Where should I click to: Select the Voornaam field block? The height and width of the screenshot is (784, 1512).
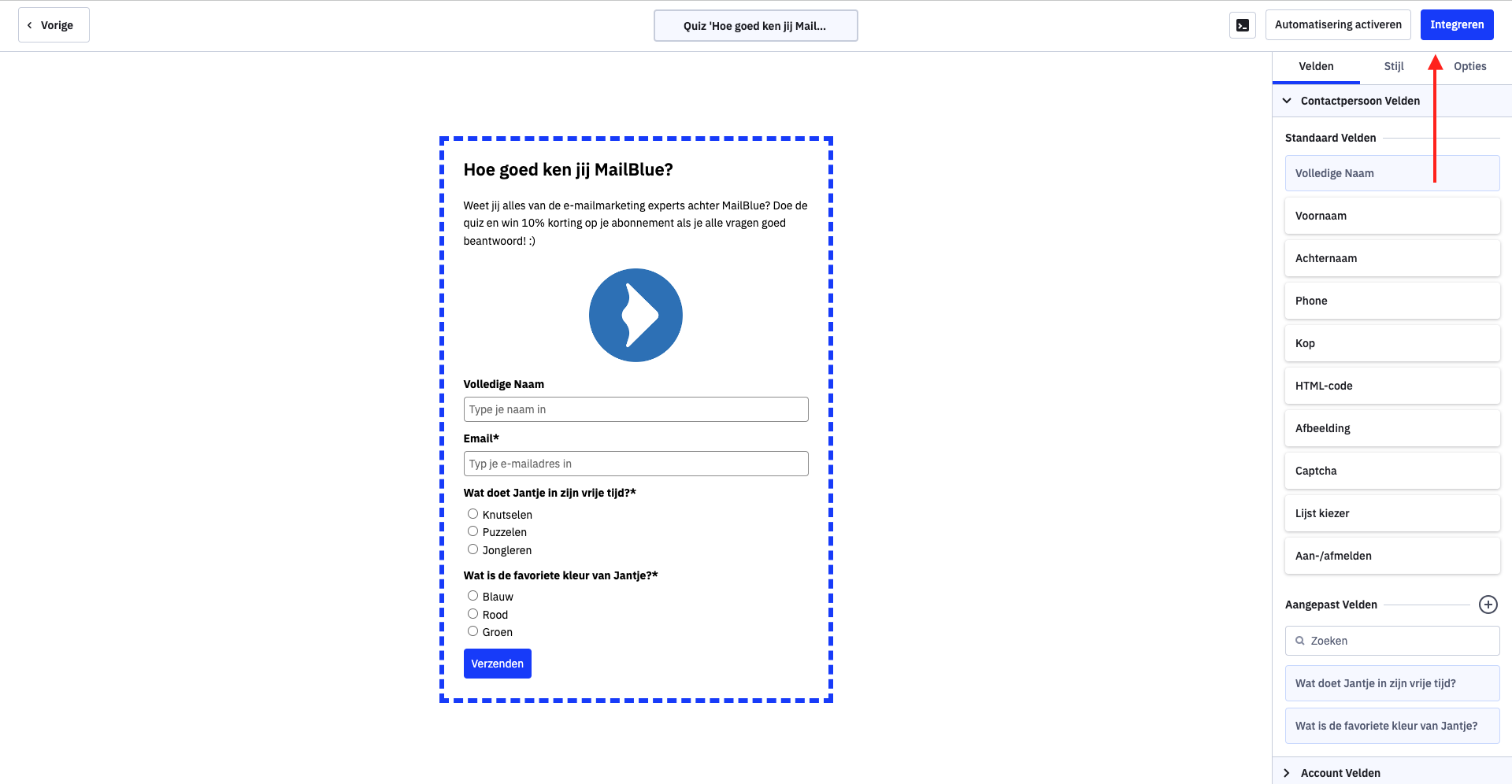(1392, 216)
